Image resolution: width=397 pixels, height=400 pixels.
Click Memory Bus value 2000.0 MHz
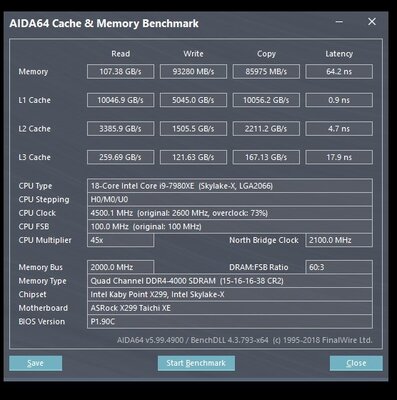click(x=120, y=267)
